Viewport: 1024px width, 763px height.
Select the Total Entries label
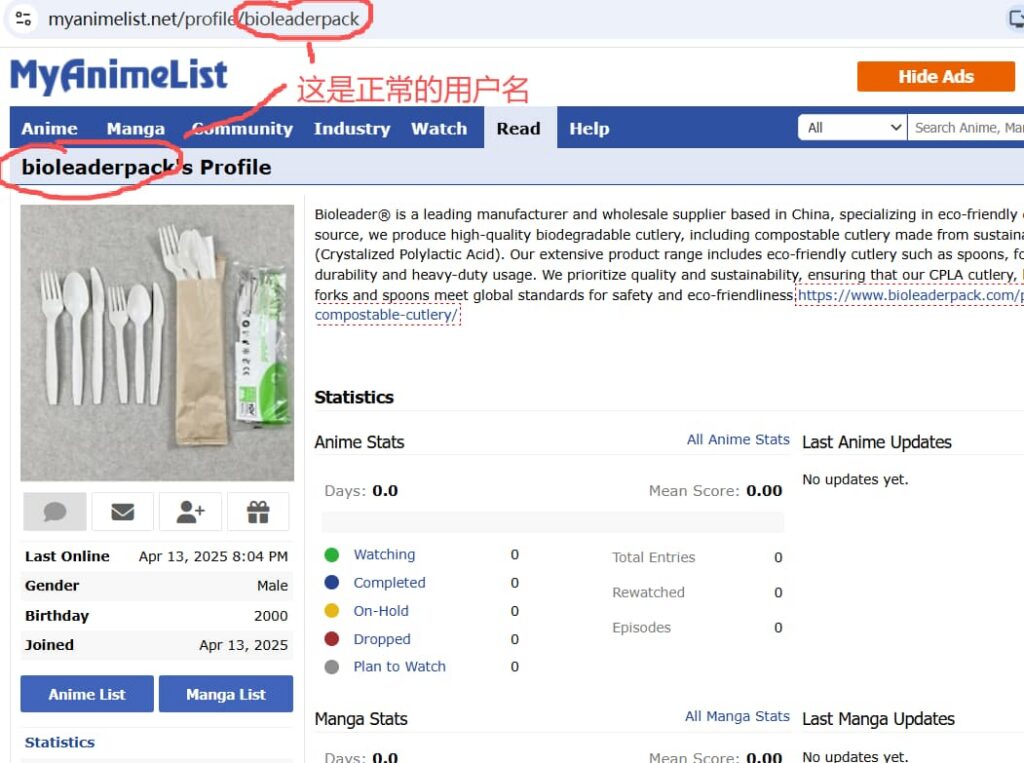click(x=654, y=557)
